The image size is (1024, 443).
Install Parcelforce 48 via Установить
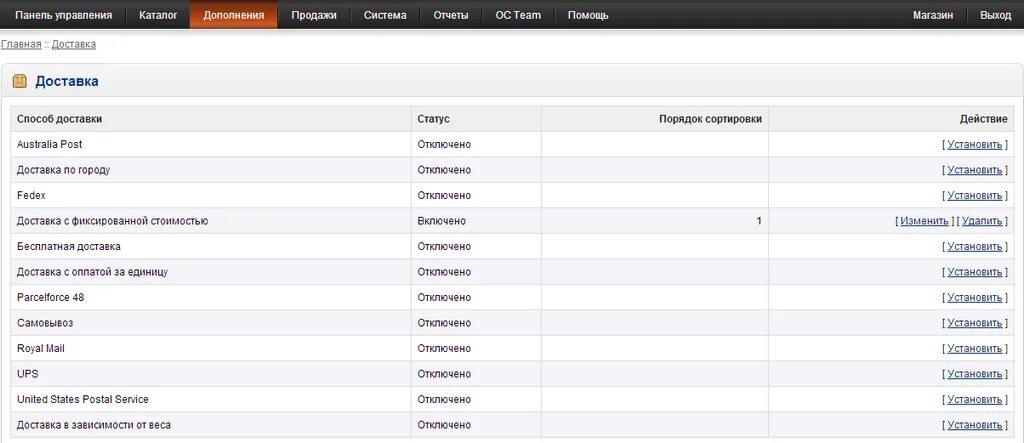pyautogui.click(x=974, y=297)
